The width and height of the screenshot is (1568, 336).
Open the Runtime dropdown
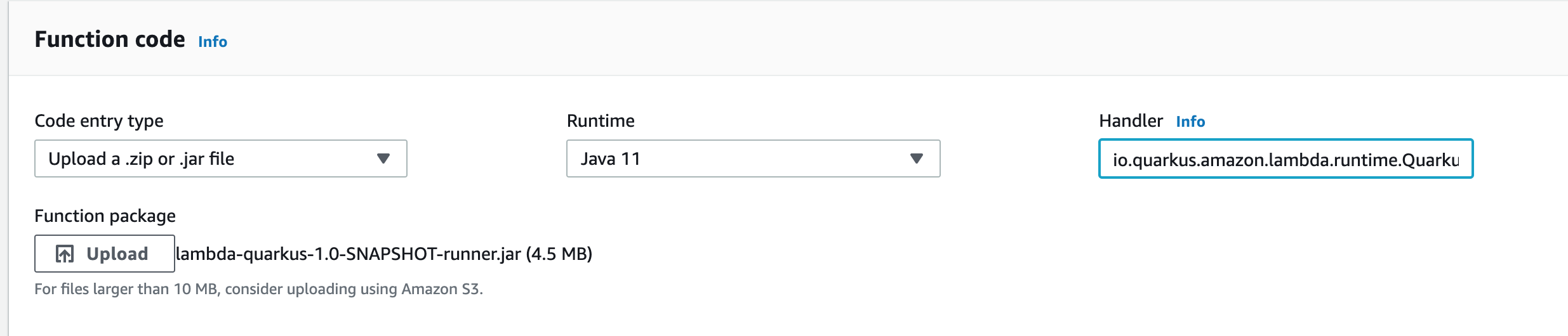coord(752,158)
